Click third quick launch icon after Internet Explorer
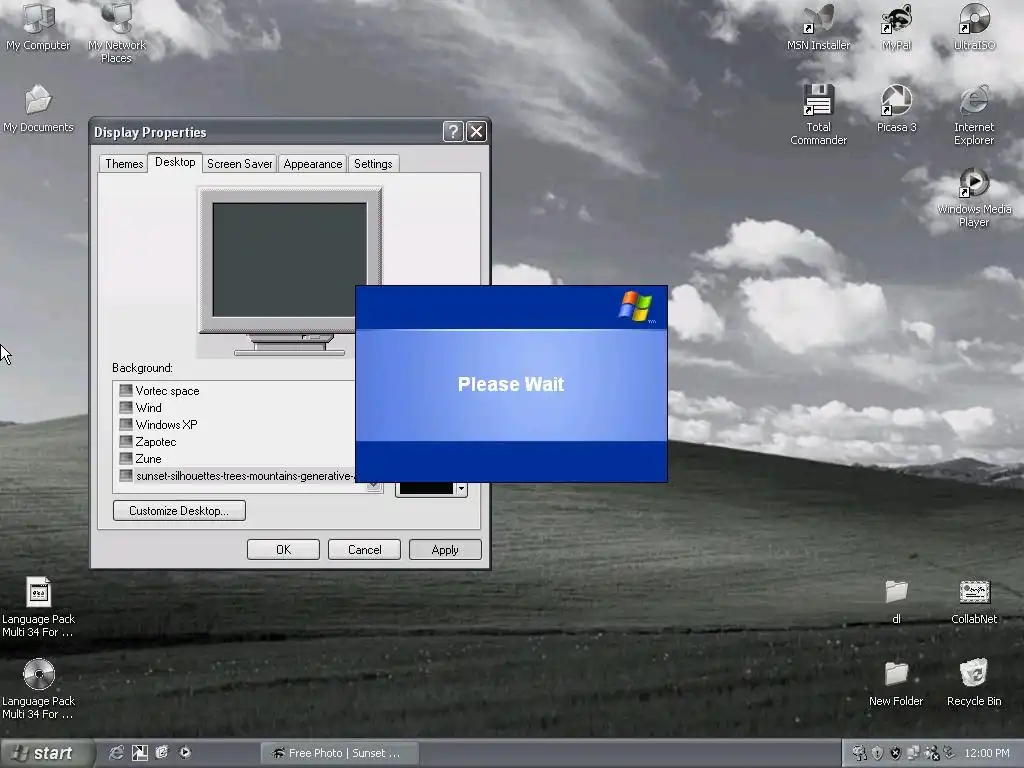This screenshot has width=1024, height=768. (x=162, y=752)
